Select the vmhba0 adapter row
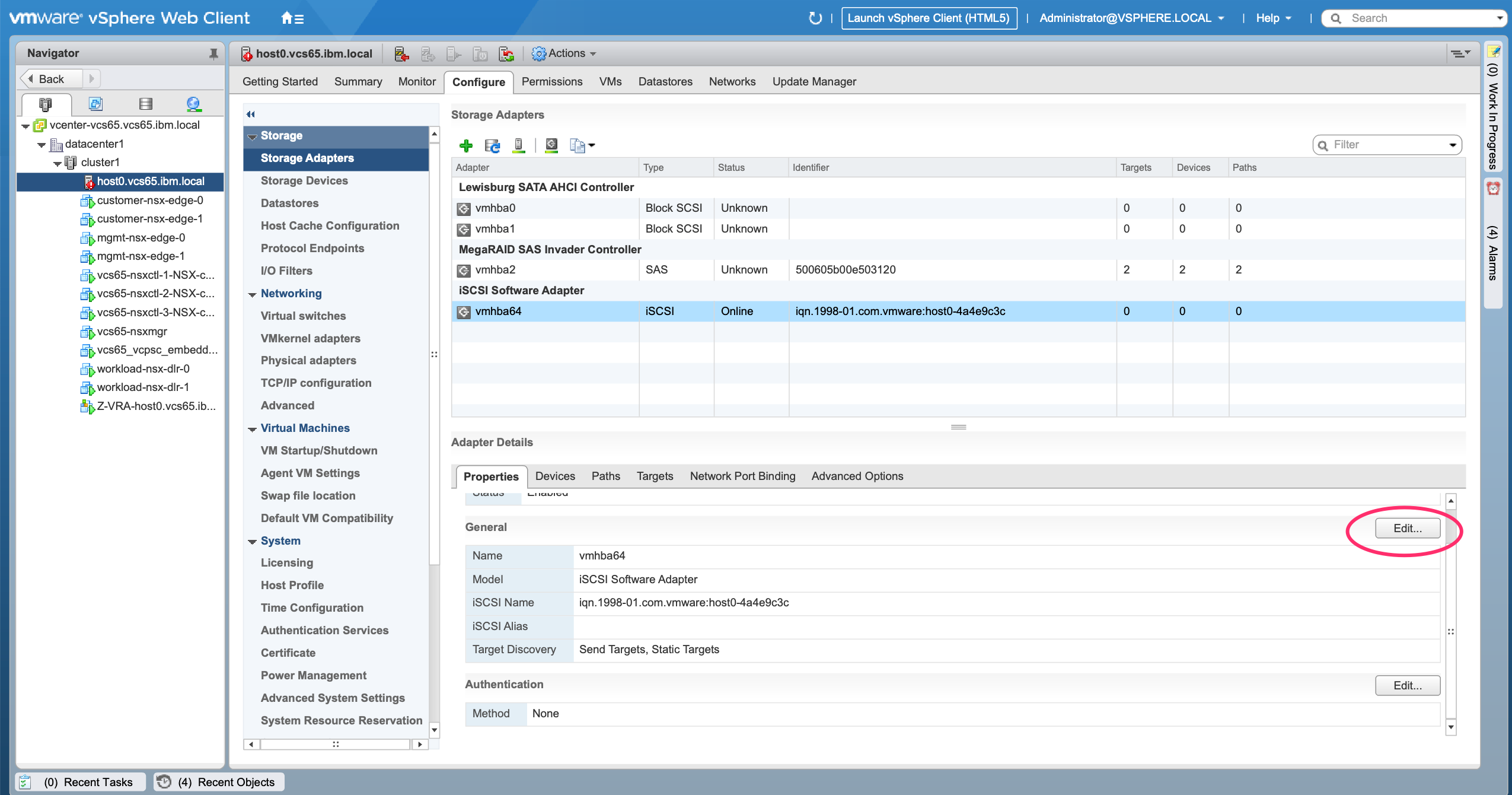Image resolution: width=1512 pixels, height=795 pixels. pyautogui.click(x=958, y=208)
